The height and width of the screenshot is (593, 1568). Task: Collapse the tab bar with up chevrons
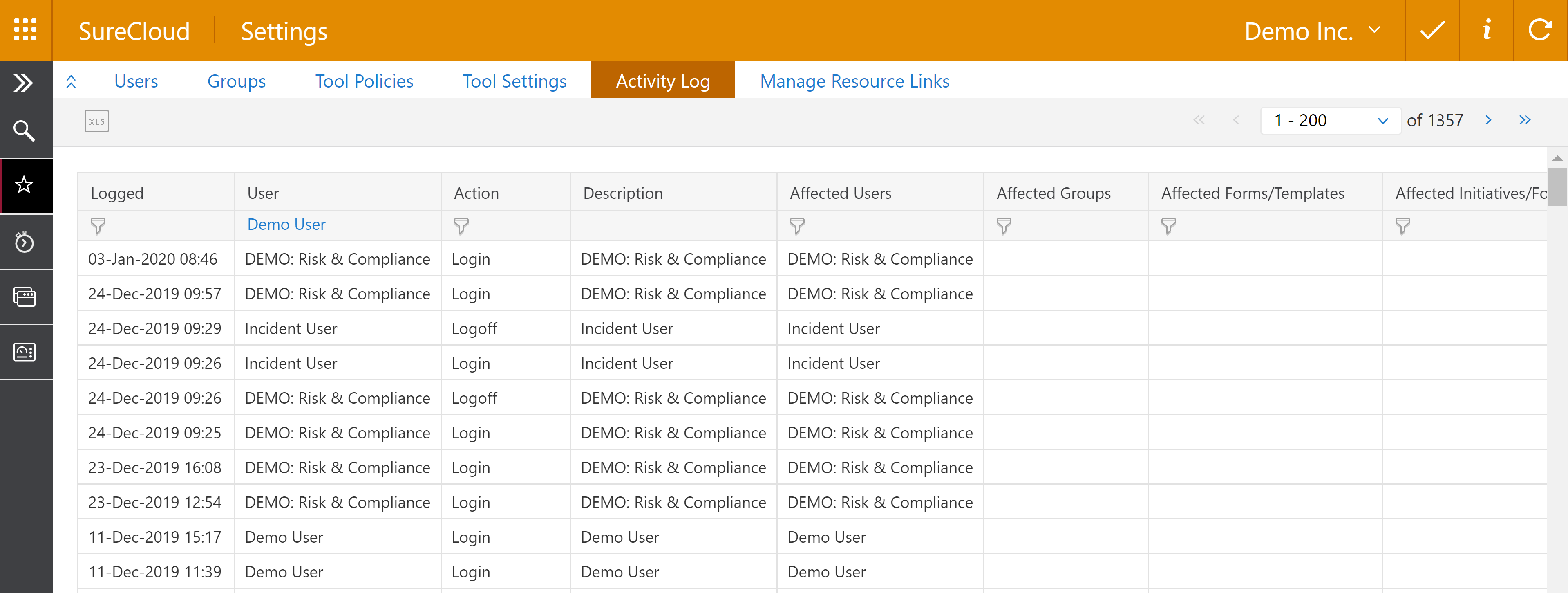(71, 82)
